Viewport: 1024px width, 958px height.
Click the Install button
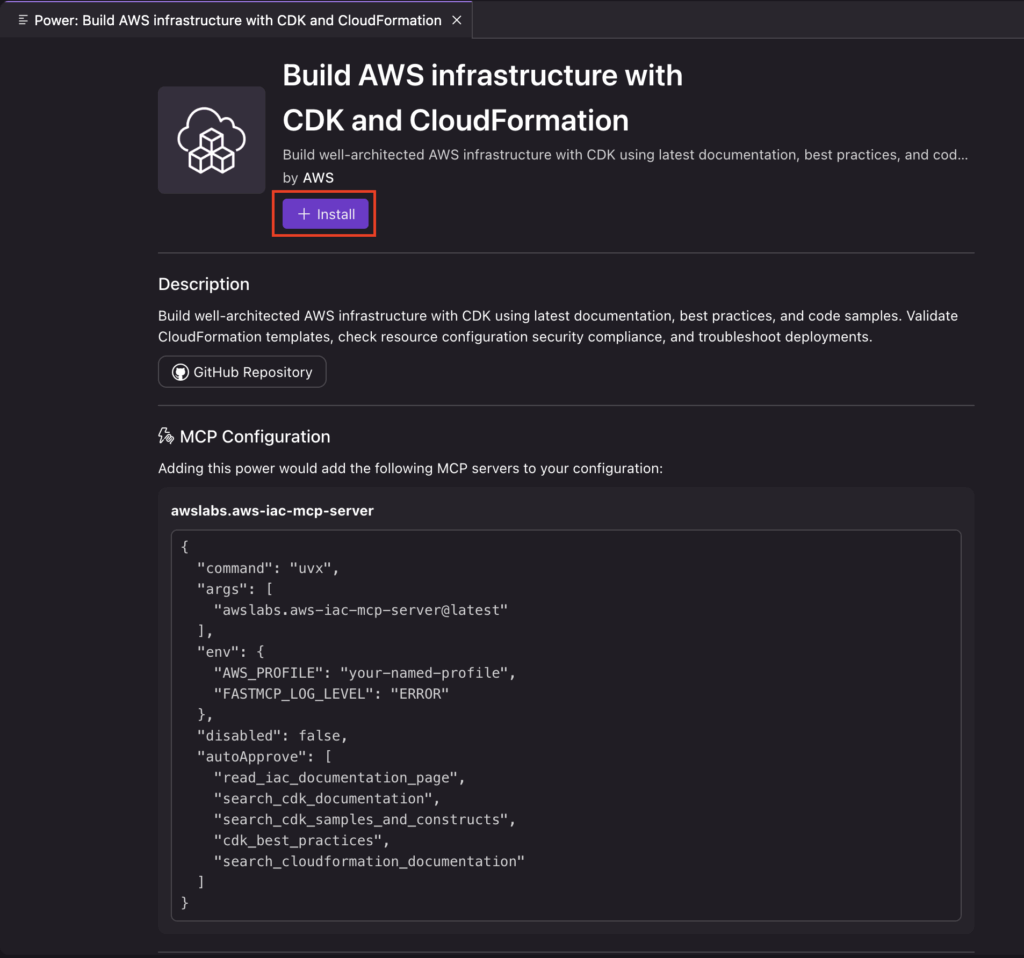coord(325,214)
